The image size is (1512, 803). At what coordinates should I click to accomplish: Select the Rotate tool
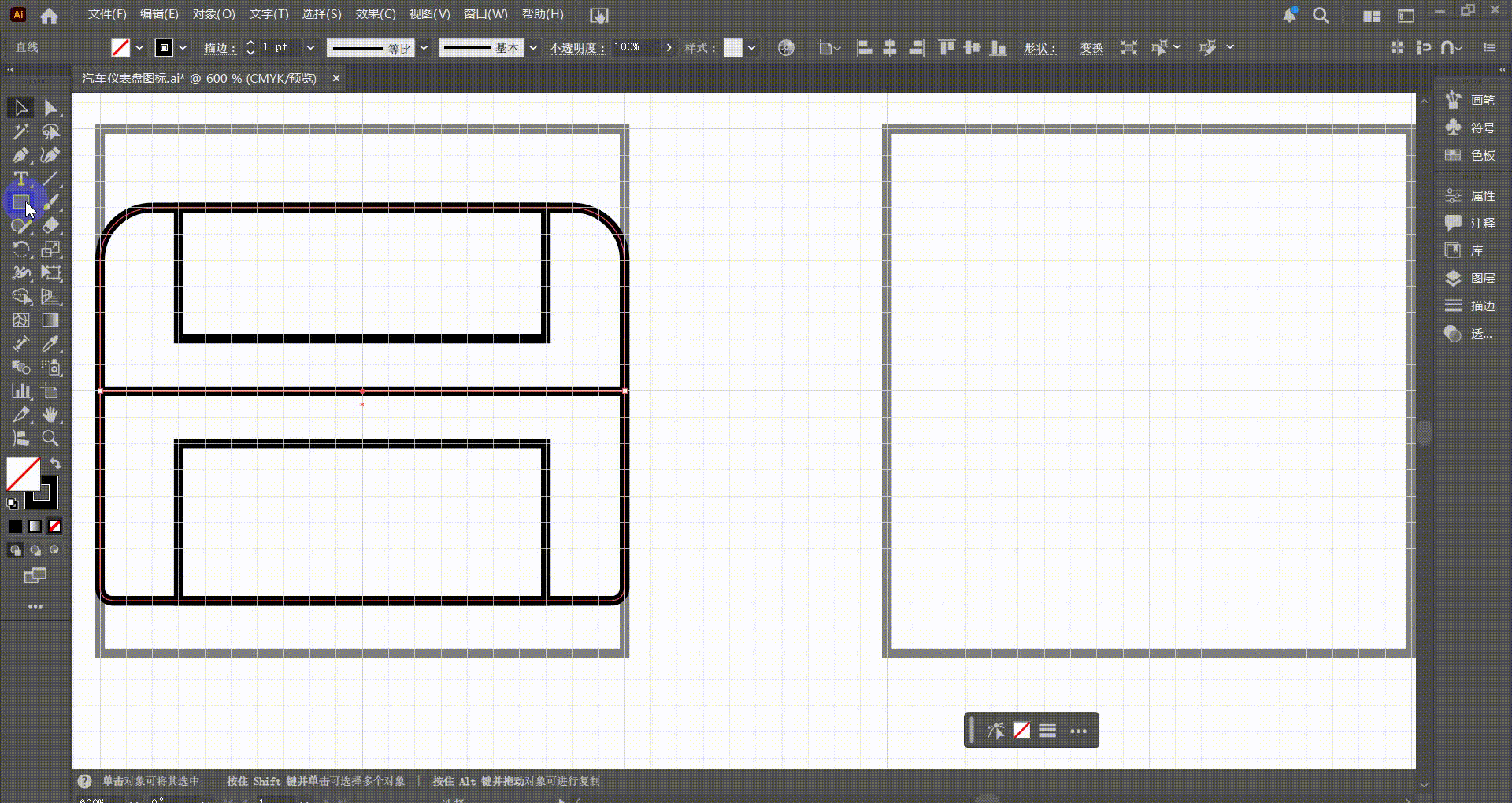tap(20, 250)
